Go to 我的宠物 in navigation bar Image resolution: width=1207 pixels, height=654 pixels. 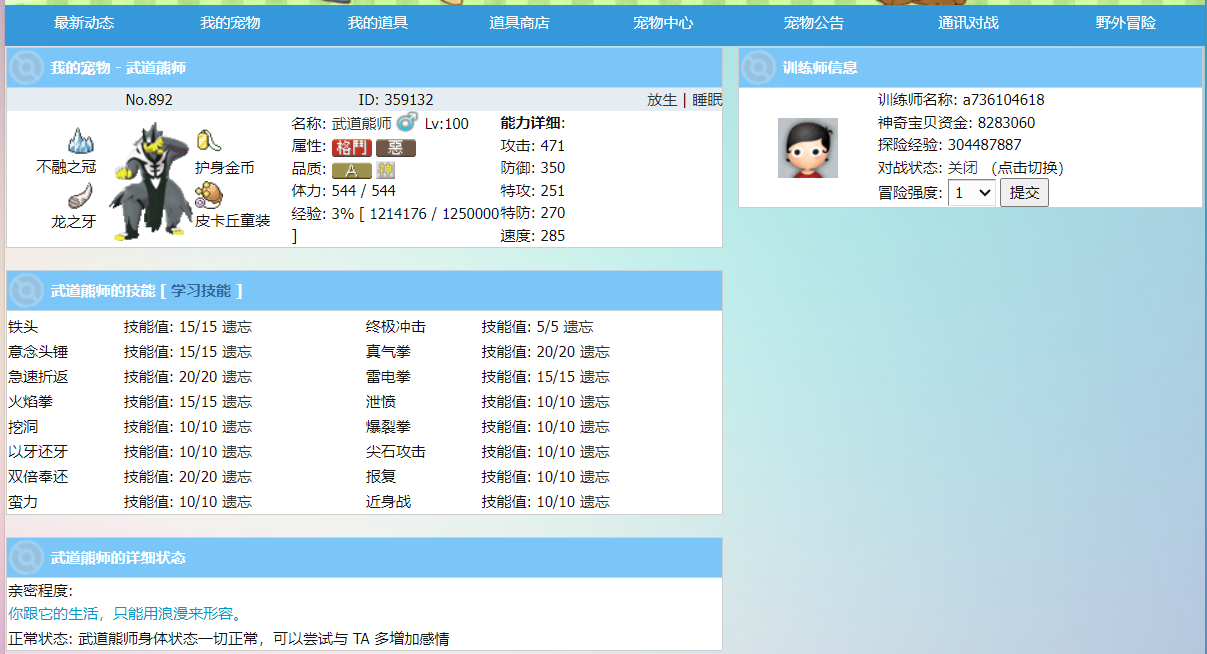(230, 23)
